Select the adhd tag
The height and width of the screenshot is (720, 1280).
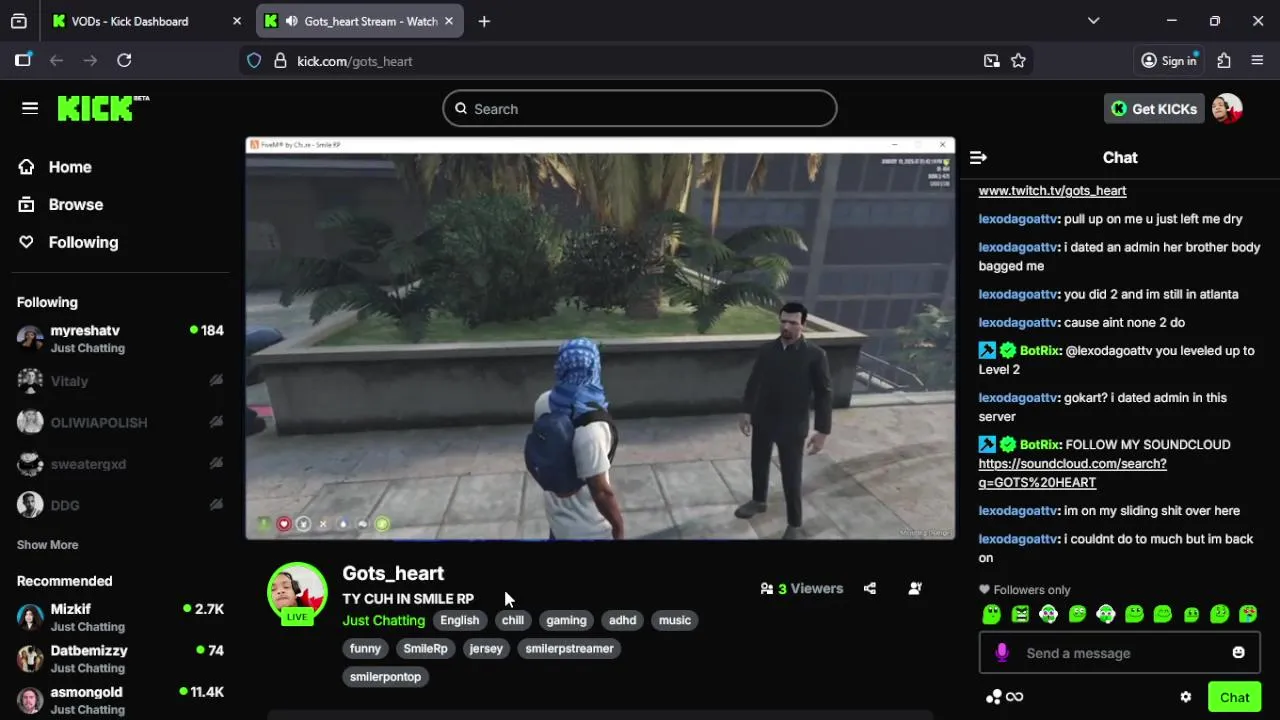point(622,621)
